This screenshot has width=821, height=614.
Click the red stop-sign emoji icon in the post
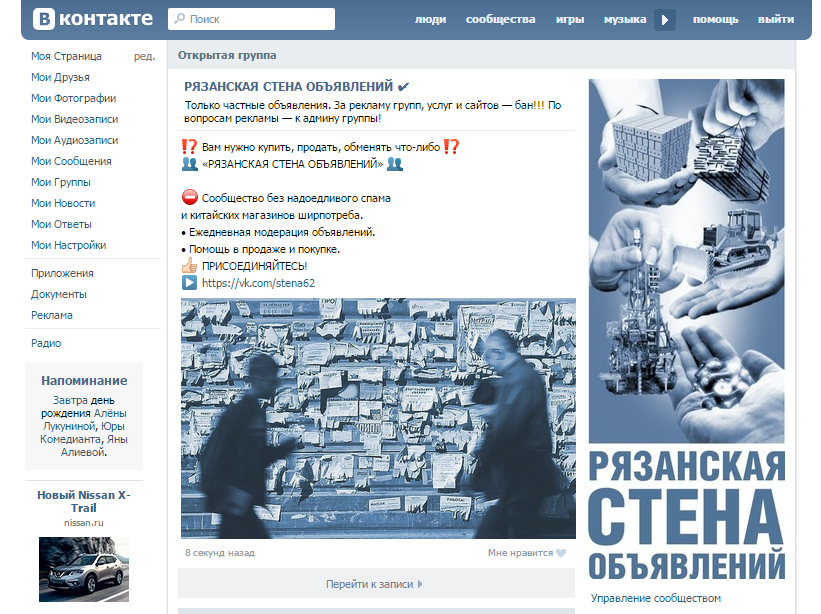click(190, 197)
